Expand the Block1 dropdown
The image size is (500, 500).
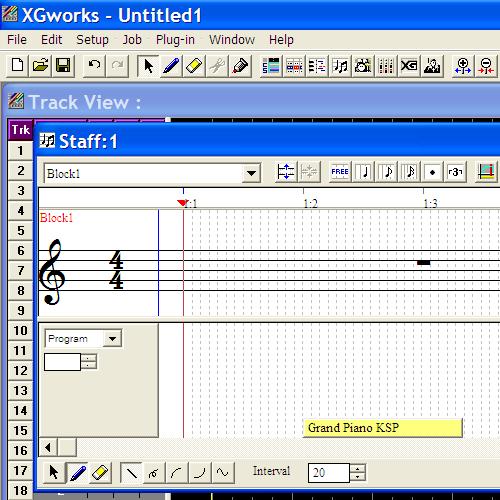pyautogui.click(x=251, y=173)
